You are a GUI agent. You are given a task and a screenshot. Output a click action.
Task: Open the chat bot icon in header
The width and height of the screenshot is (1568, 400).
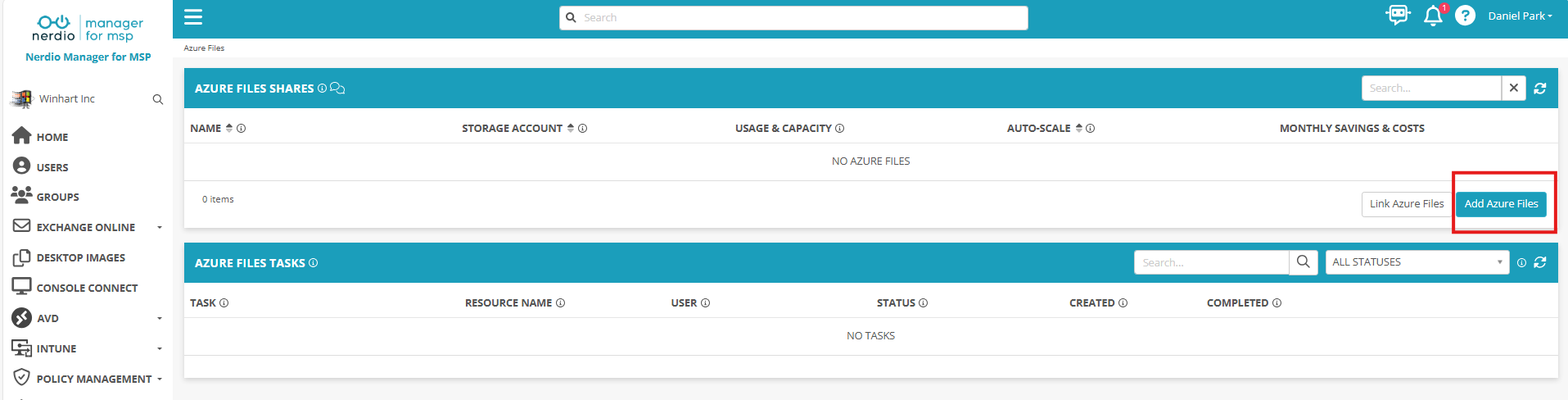1398,16
